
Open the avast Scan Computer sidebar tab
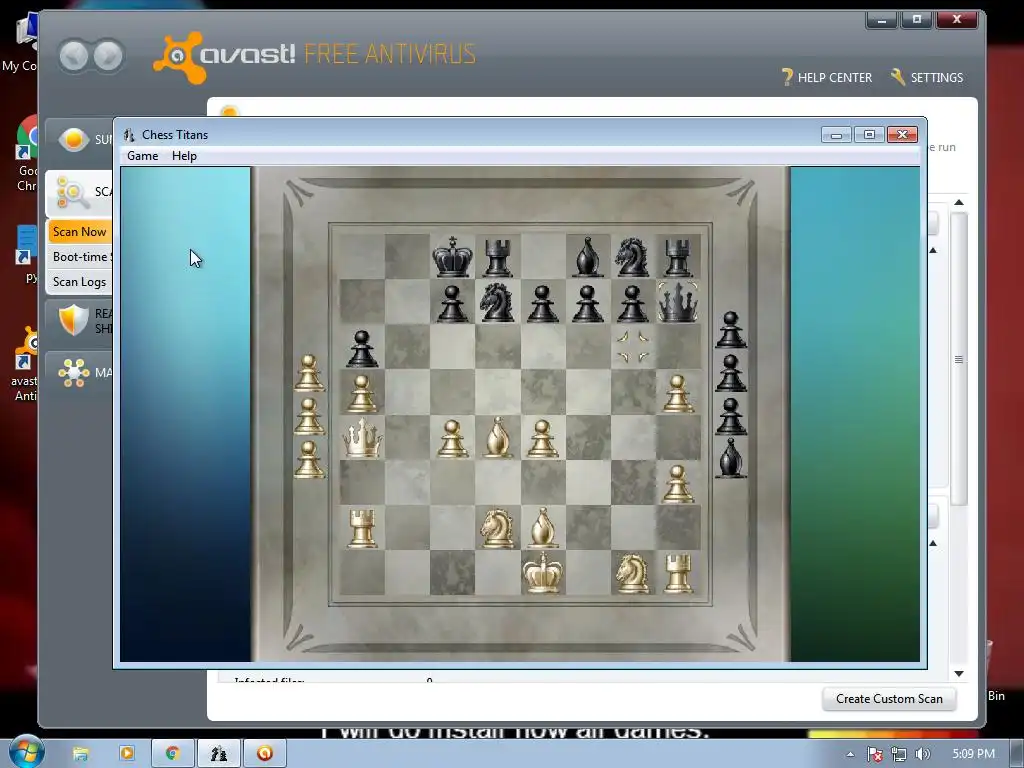click(x=80, y=192)
